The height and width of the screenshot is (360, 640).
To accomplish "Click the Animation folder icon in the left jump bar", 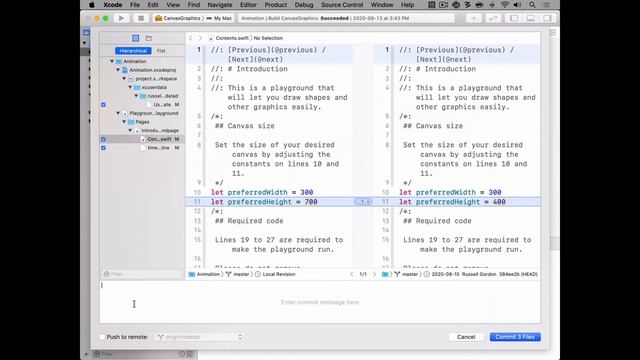I will pos(192,274).
